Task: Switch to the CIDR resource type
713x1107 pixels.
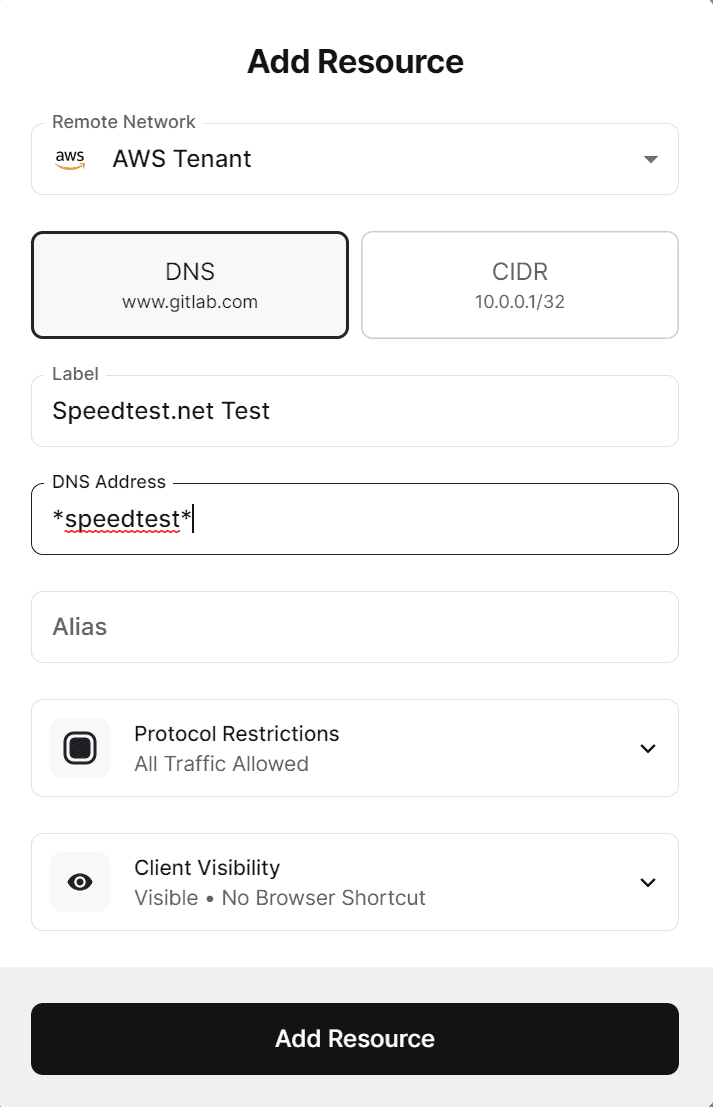Action: click(520, 285)
